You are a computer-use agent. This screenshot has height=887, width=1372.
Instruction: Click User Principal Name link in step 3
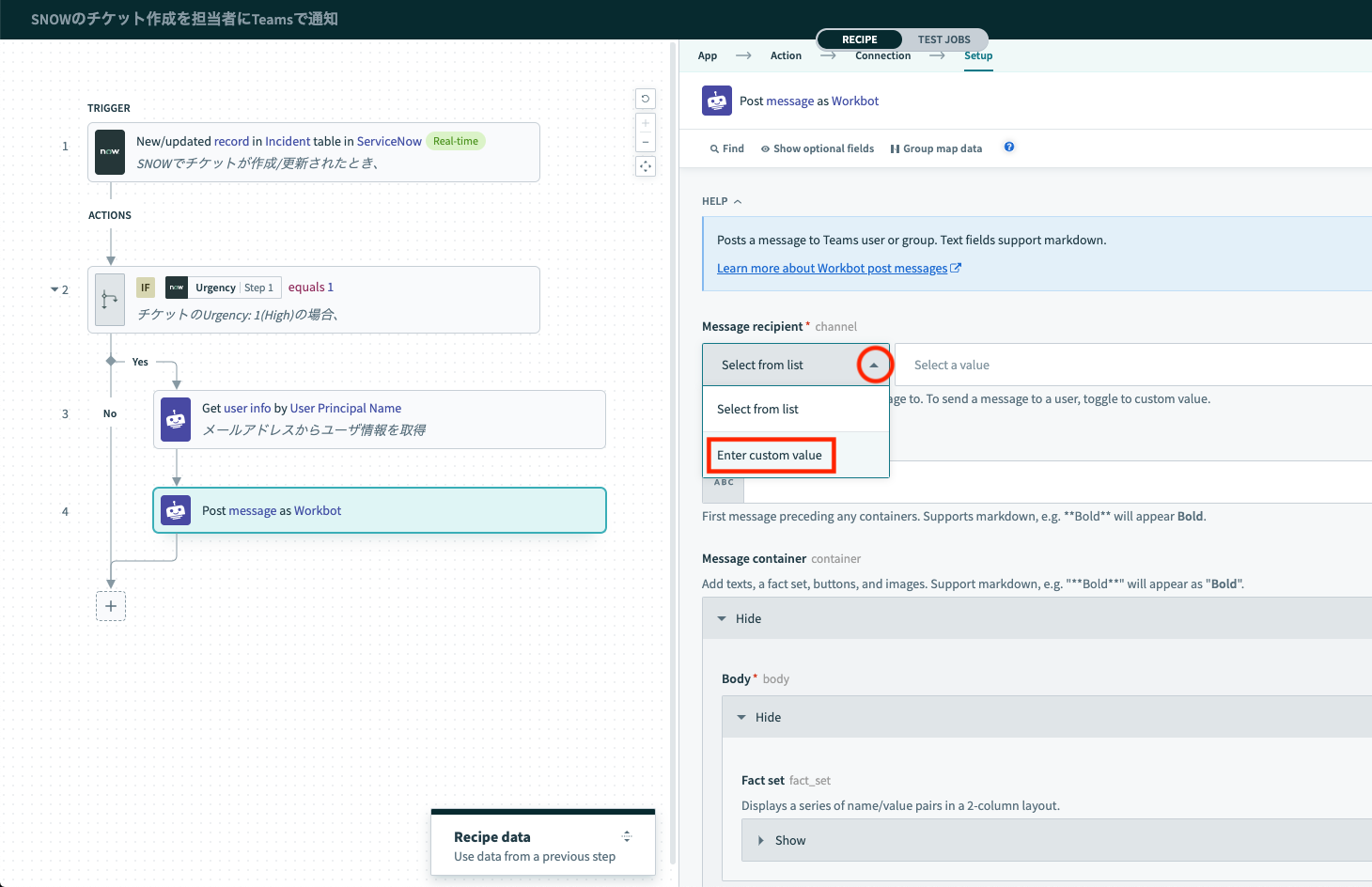(x=346, y=408)
